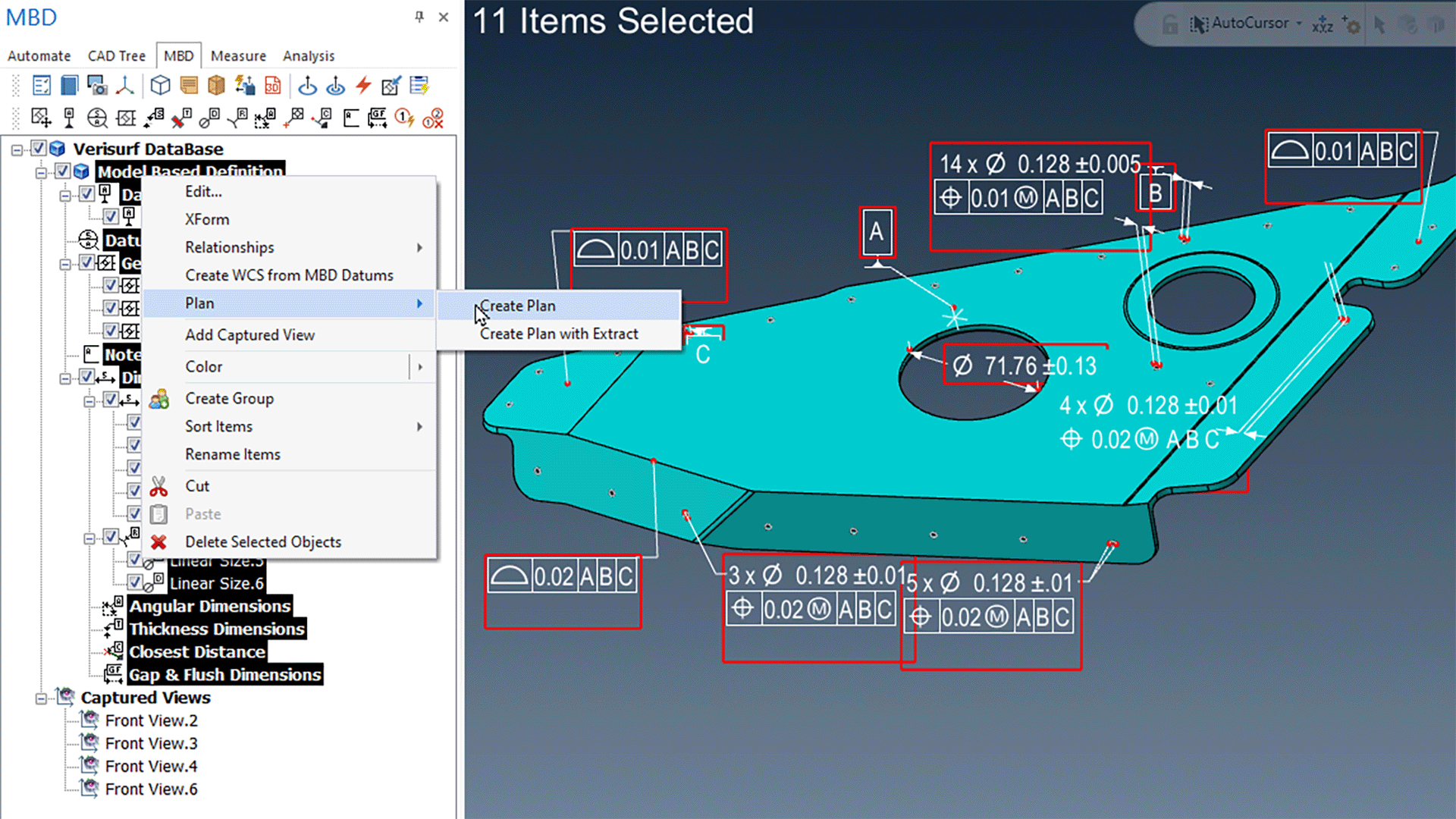Select Create Group menu item
The height and width of the screenshot is (819, 1456).
289,398
